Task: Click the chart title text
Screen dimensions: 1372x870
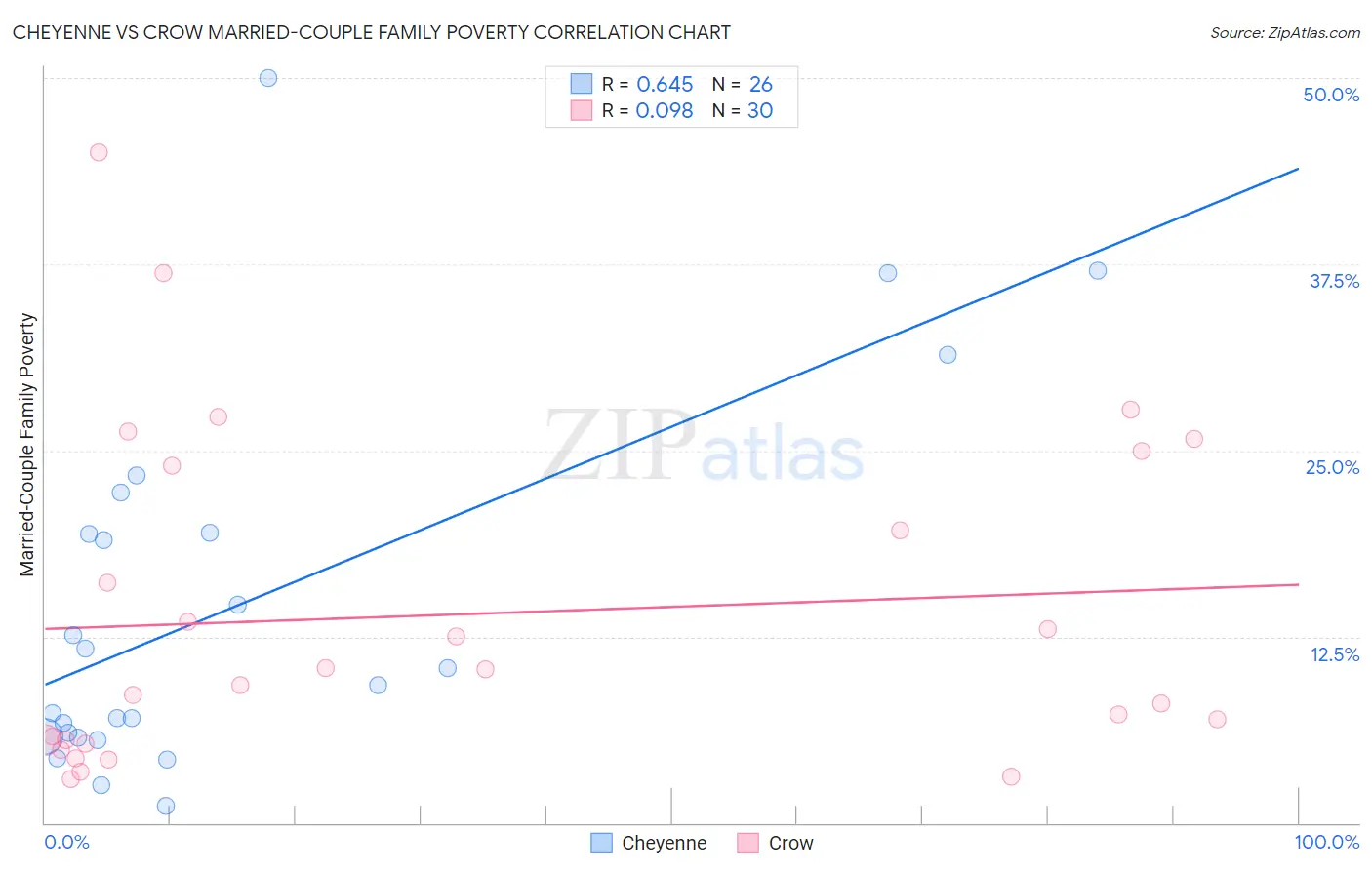Action: tap(371, 32)
